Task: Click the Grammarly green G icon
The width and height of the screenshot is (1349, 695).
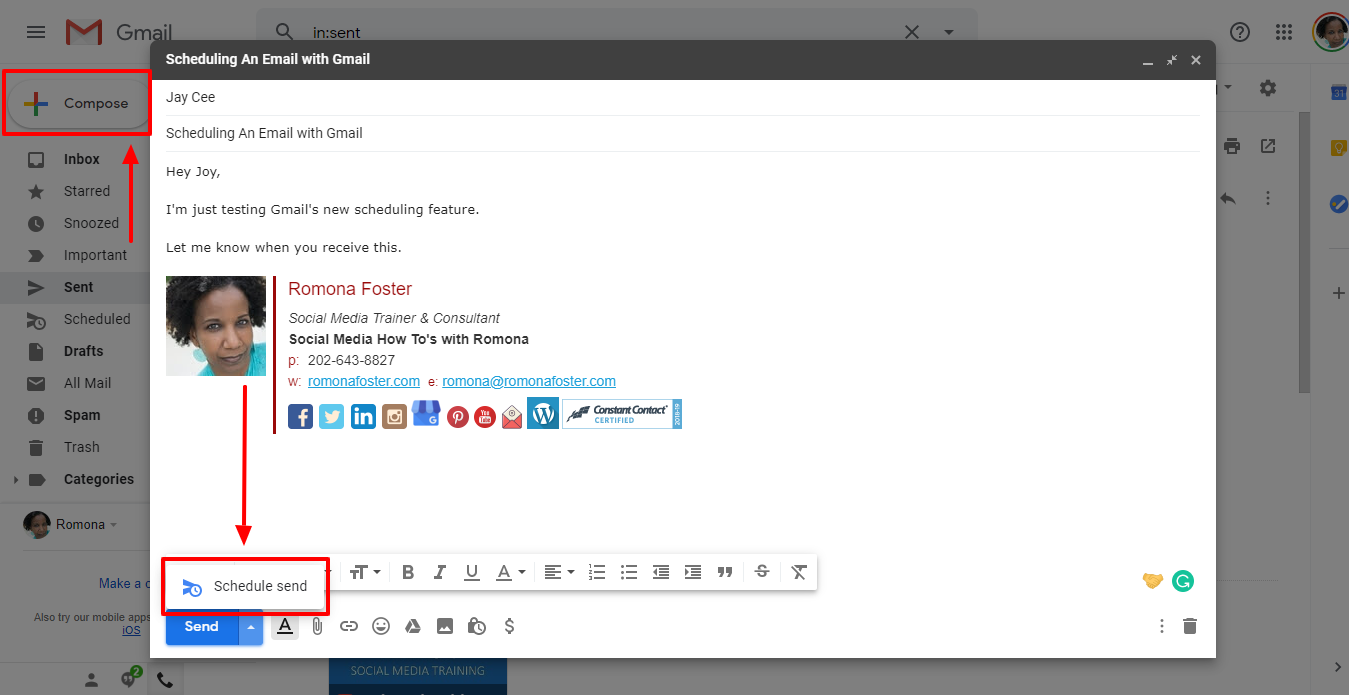Action: click(x=1183, y=581)
